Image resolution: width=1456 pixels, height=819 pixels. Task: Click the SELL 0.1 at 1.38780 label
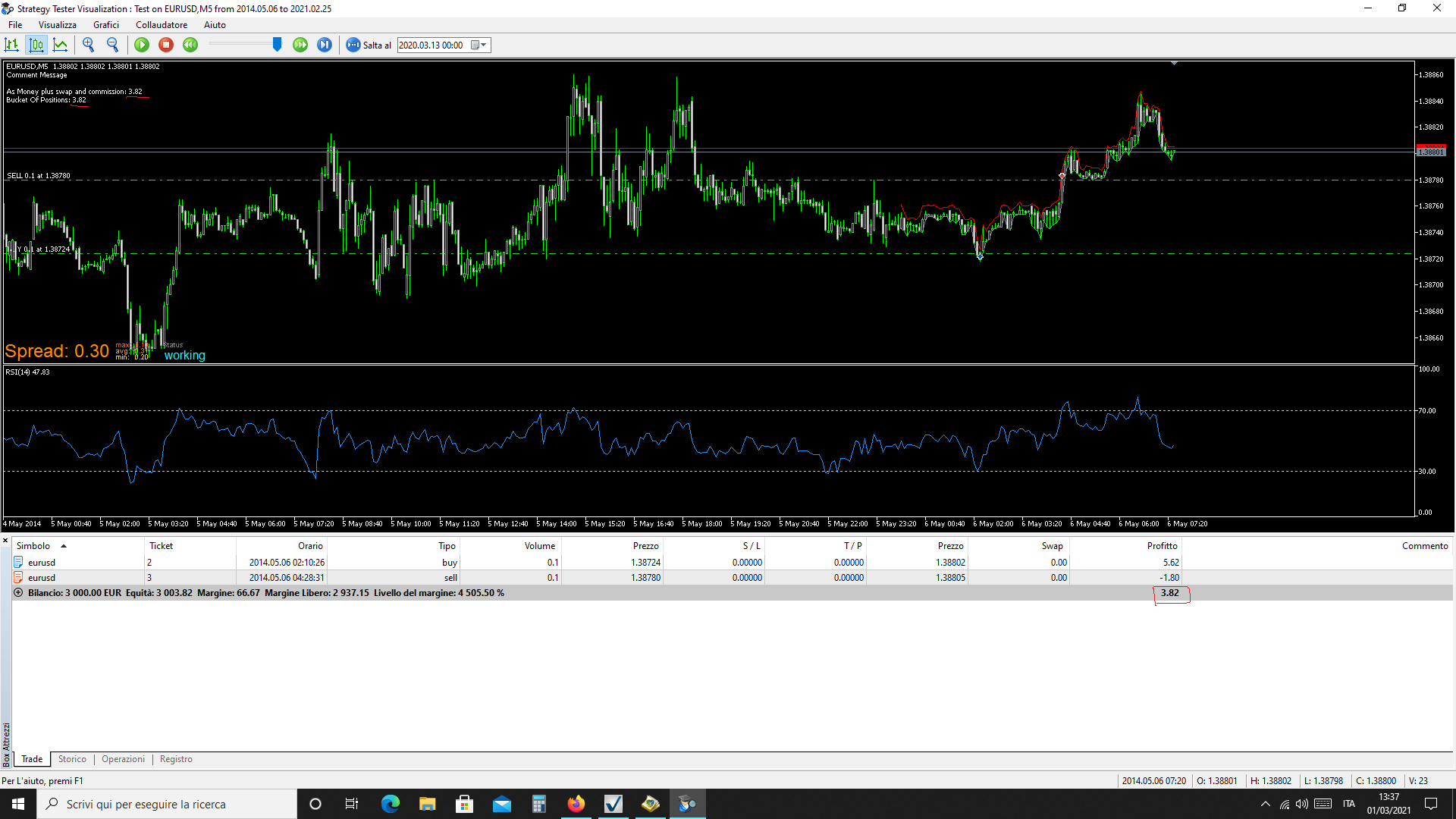pyautogui.click(x=39, y=176)
